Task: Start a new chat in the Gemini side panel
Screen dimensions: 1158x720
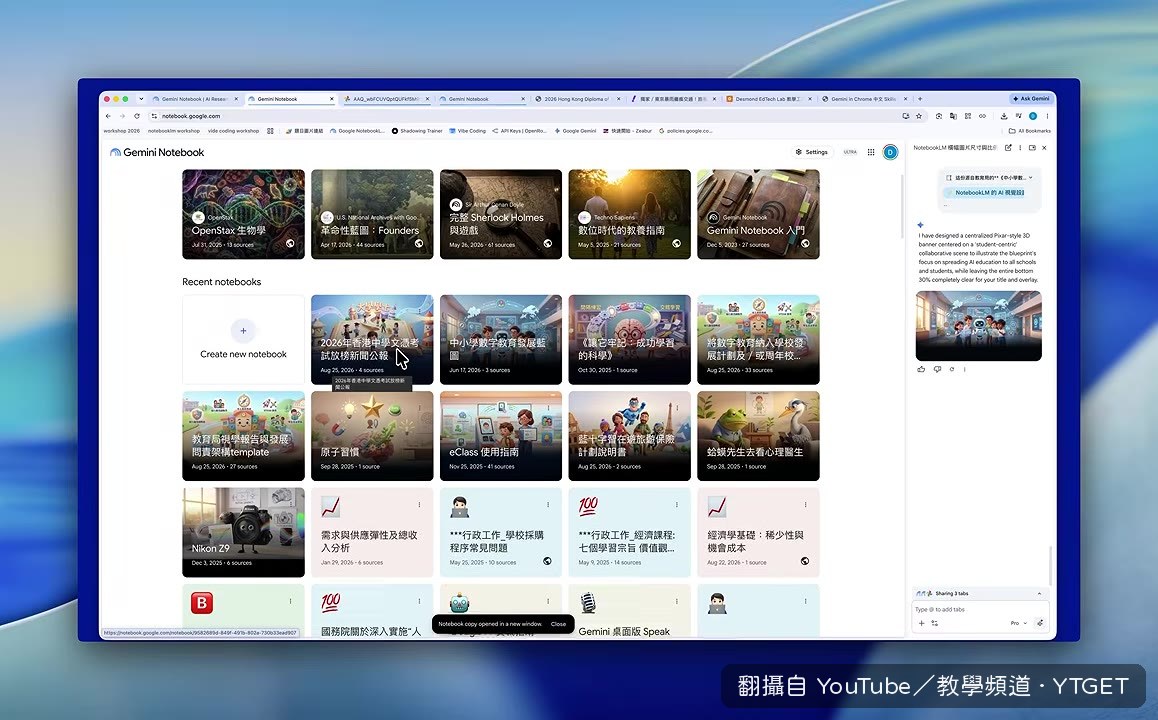Action: tap(1008, 148)
